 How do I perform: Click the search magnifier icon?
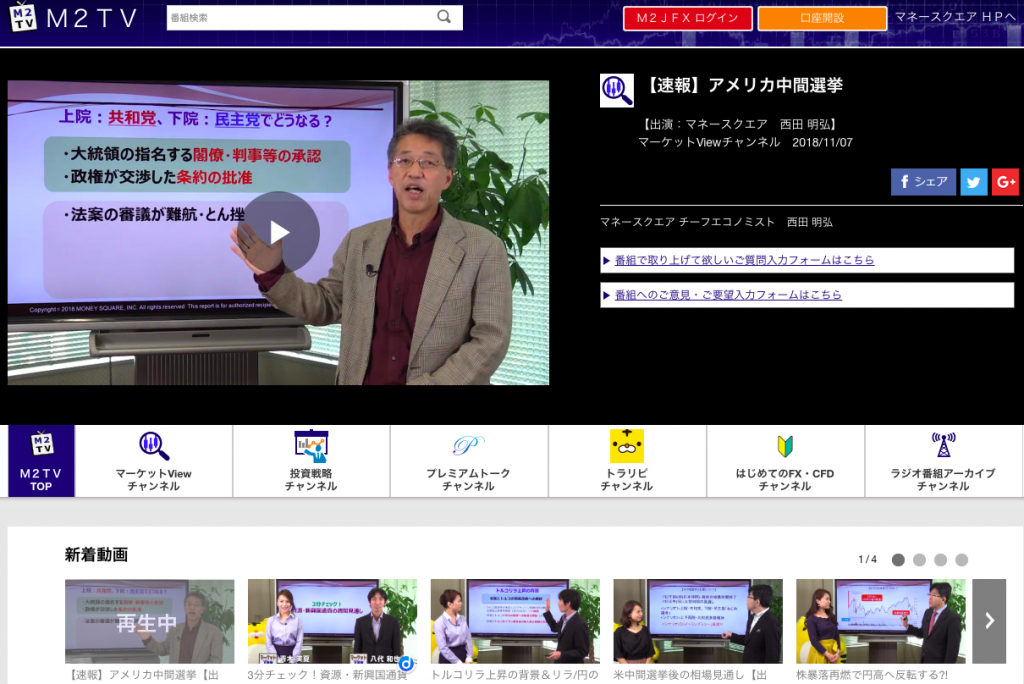point(444,17)
